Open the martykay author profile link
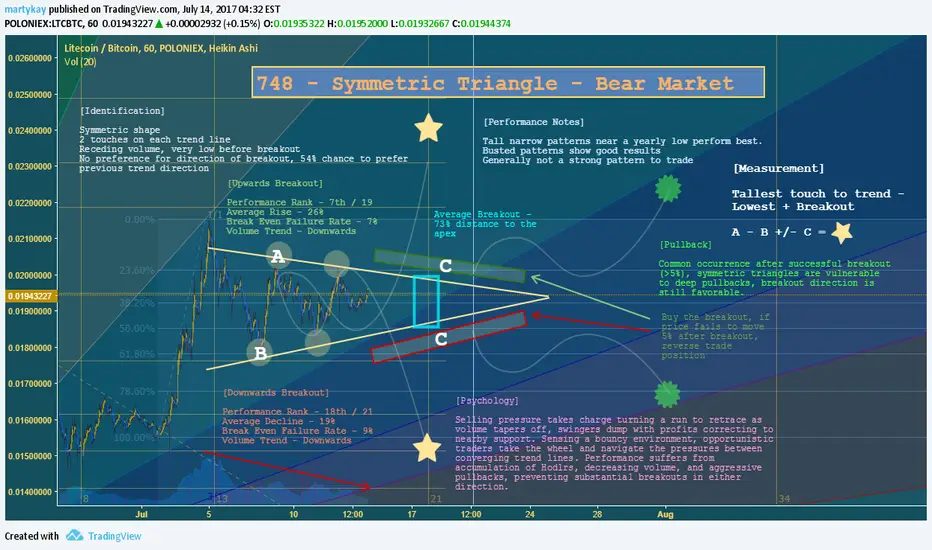932x550 pixels. pos(26,10)
